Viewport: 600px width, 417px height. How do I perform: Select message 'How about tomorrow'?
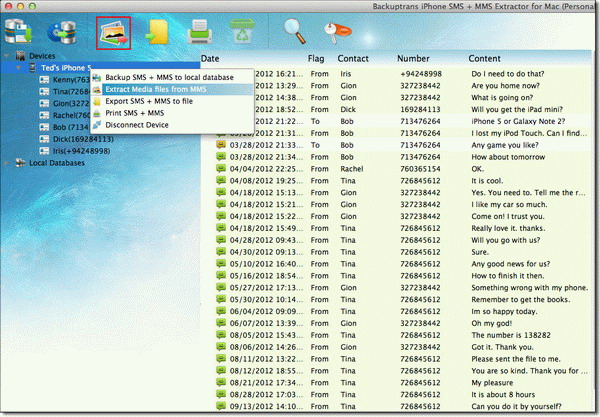(x=508, y=157)
